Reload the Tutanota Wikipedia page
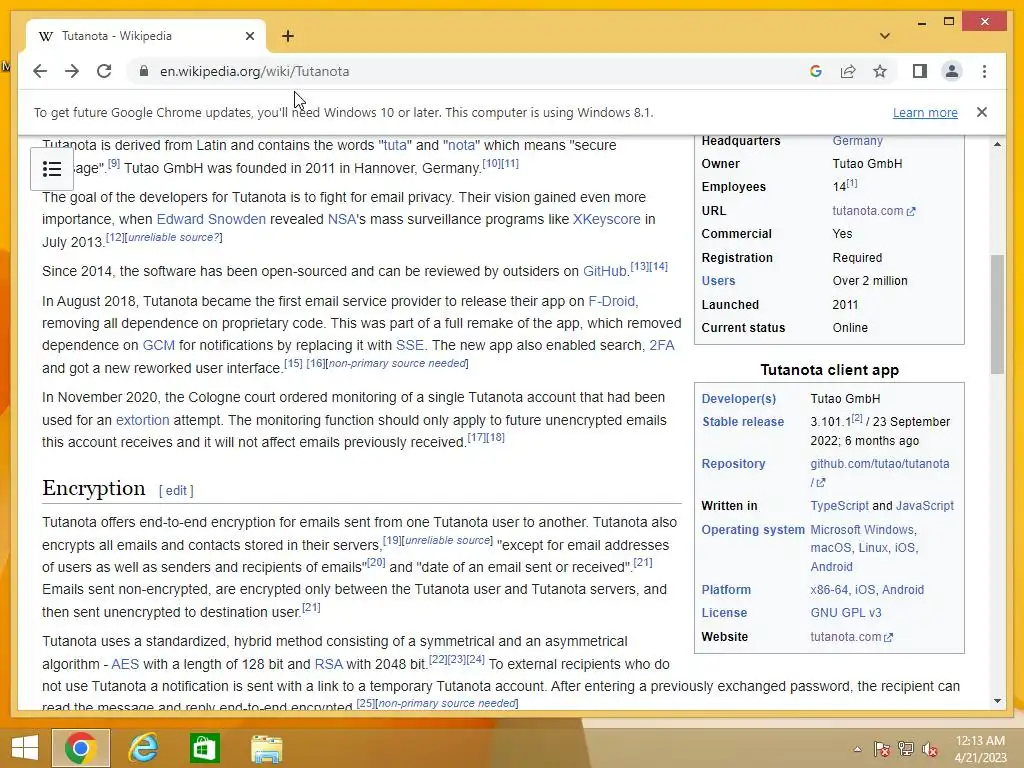Screen dimensions: 1024x768 click(x=104, y=71)
